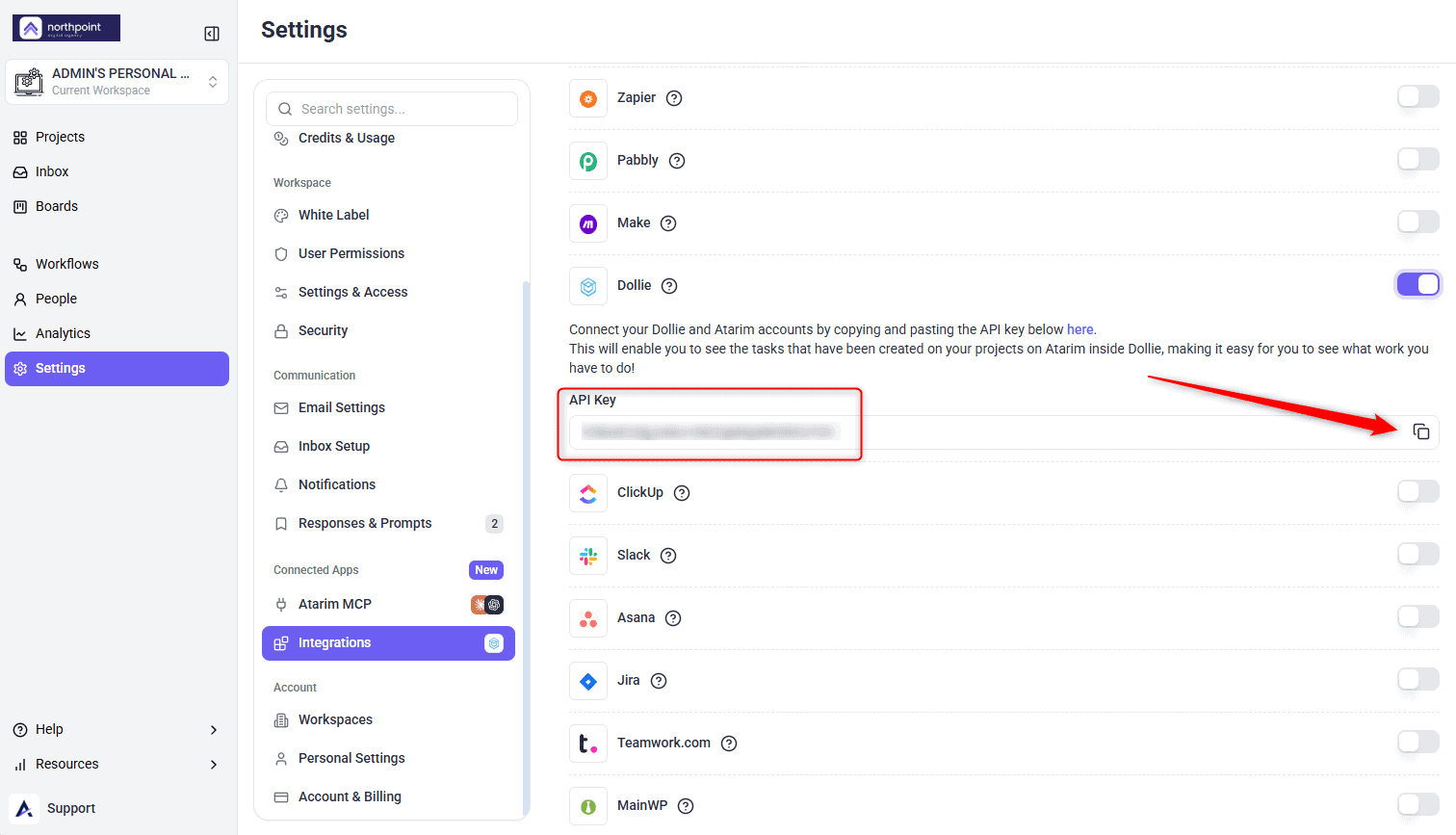Open Inbox Setup settings
The width and height of the screenshot is (1456, 835).
[x=388, y=446]
